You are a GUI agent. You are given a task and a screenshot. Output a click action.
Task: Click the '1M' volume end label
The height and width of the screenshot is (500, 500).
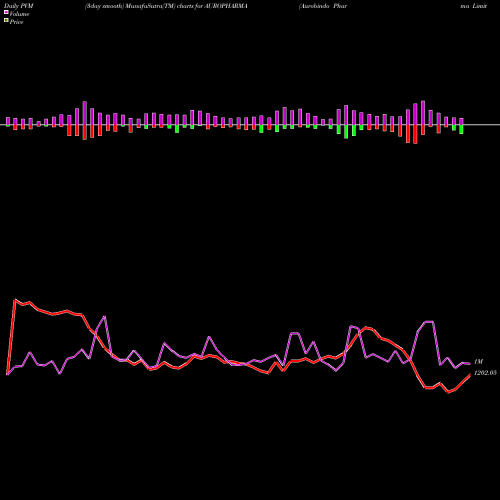pyautogui.click(x=478, y=362)
